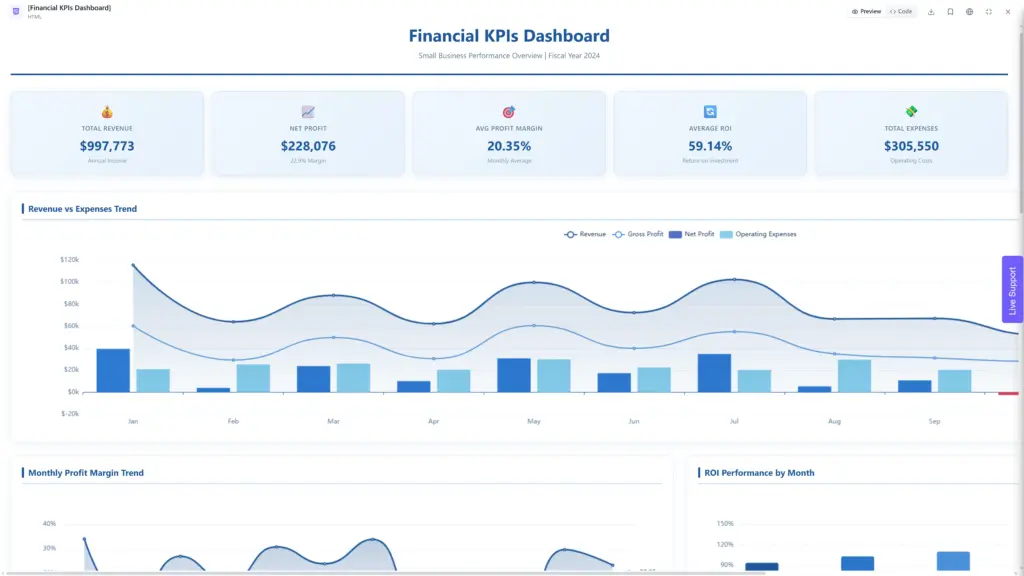Click the $228,076 net profit value
Image resolution: width=1024 pixels, height=576 pixels.
click(x=308, y=146)
